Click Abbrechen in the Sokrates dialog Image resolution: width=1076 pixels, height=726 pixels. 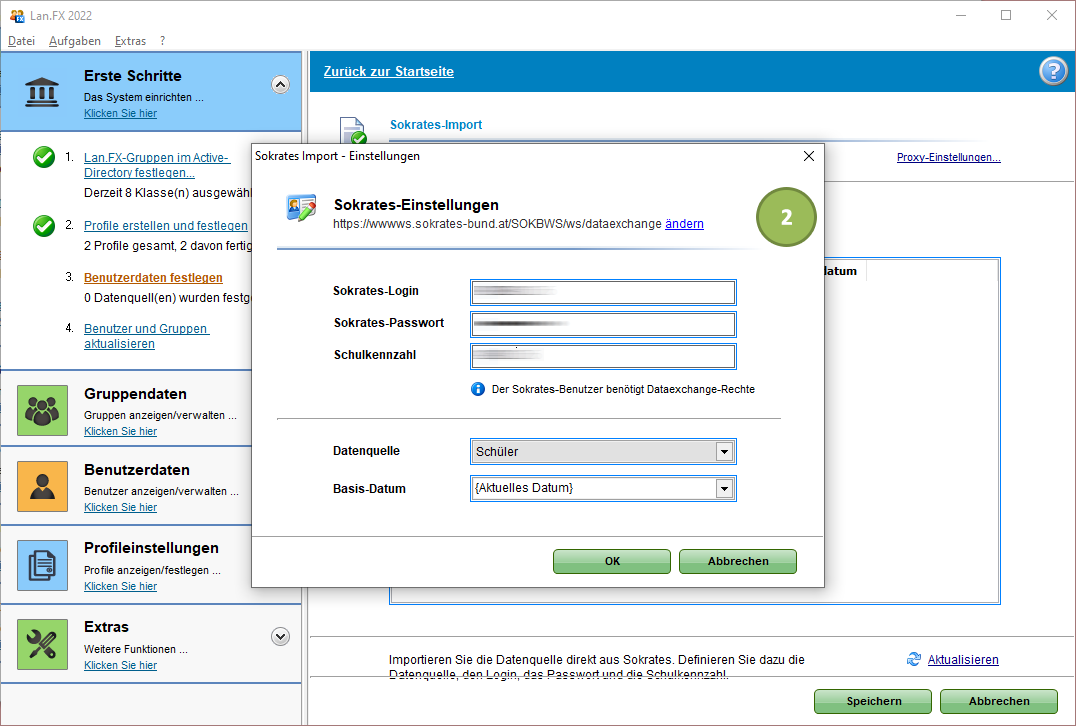(738, 561)
